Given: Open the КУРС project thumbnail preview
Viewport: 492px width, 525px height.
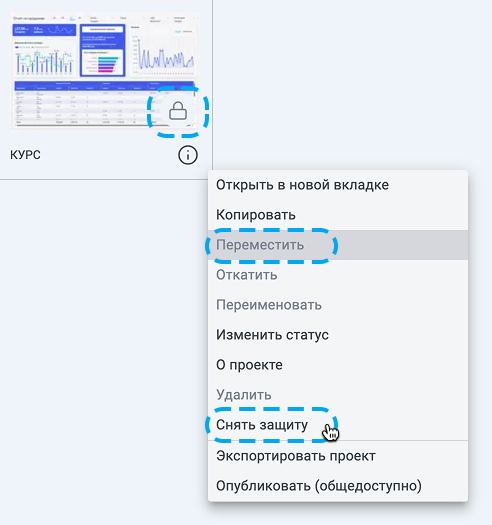Looking at the screenshot, I should tap(104, 71).
